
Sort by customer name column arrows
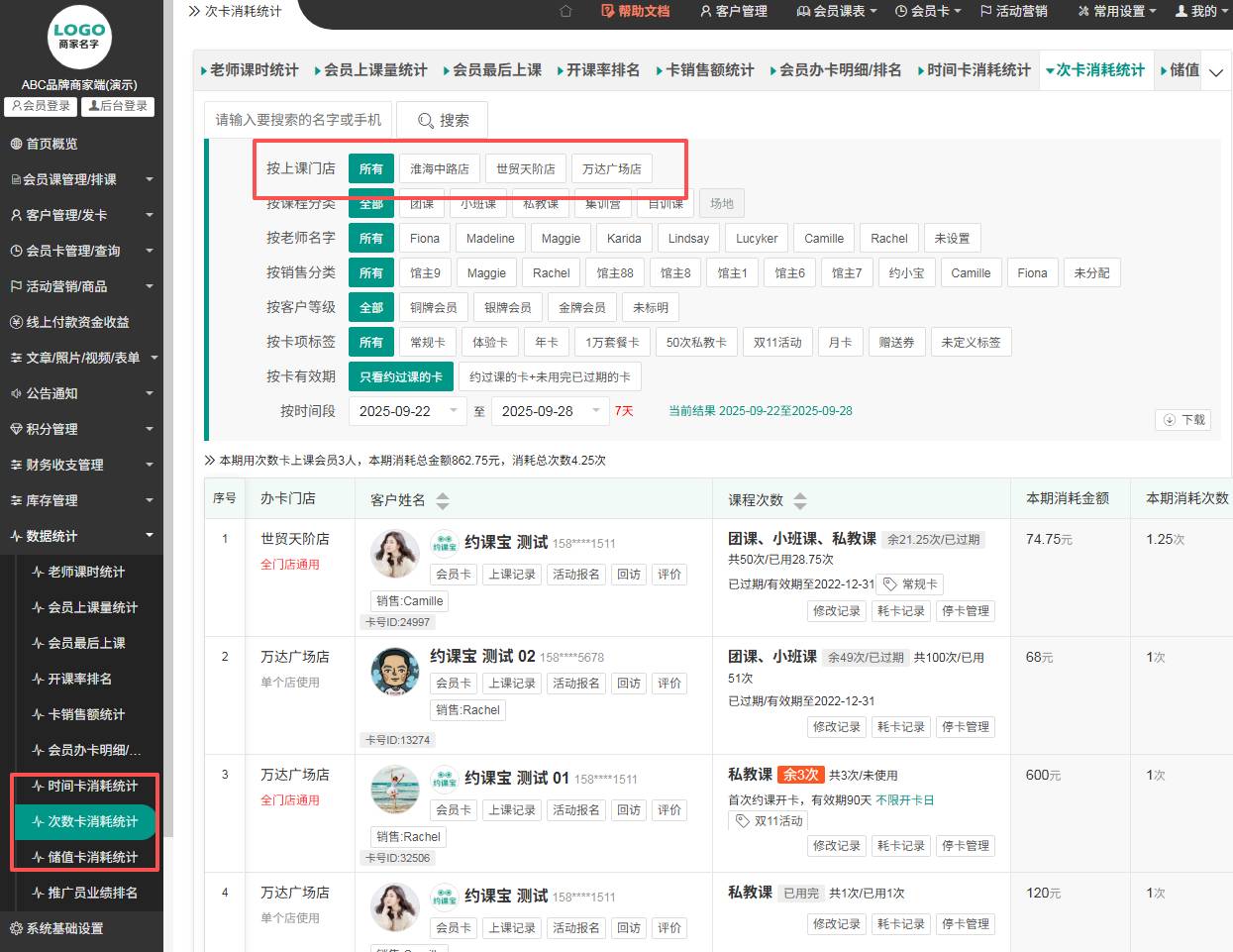point(443,500)
